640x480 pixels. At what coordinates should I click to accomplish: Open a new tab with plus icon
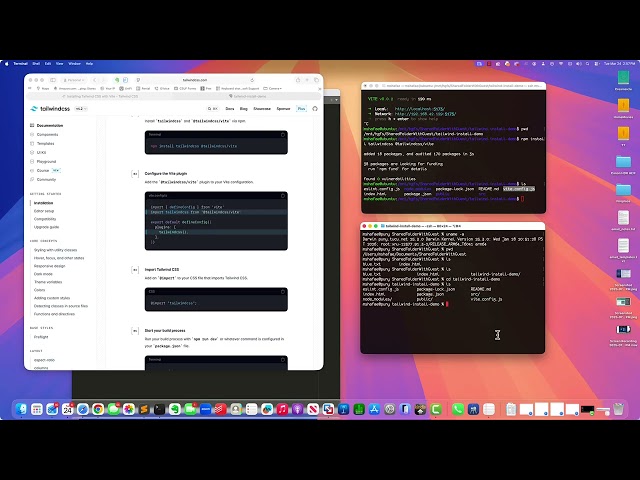(x=307, y=80)
